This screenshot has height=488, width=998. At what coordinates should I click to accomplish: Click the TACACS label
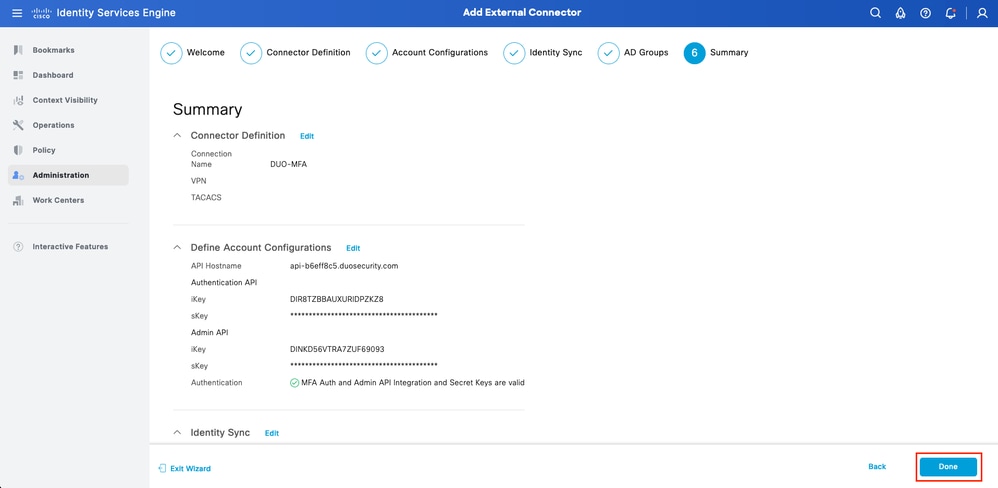[x=206, y=198]
